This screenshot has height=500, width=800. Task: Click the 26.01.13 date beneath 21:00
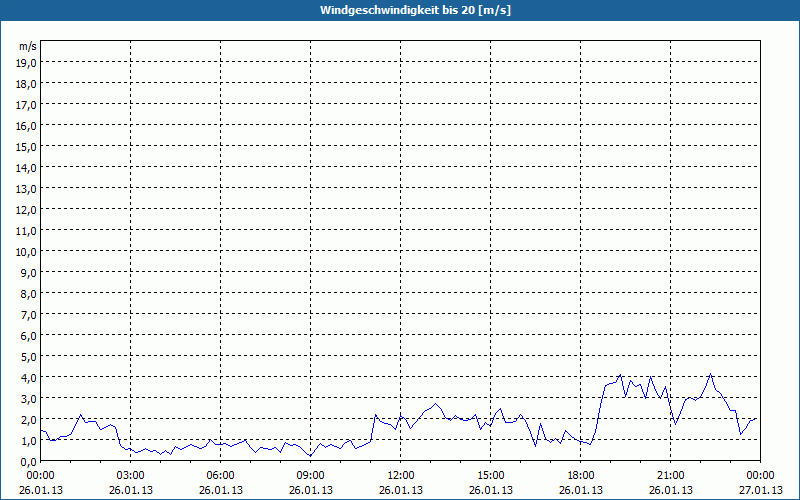[670, 490]
